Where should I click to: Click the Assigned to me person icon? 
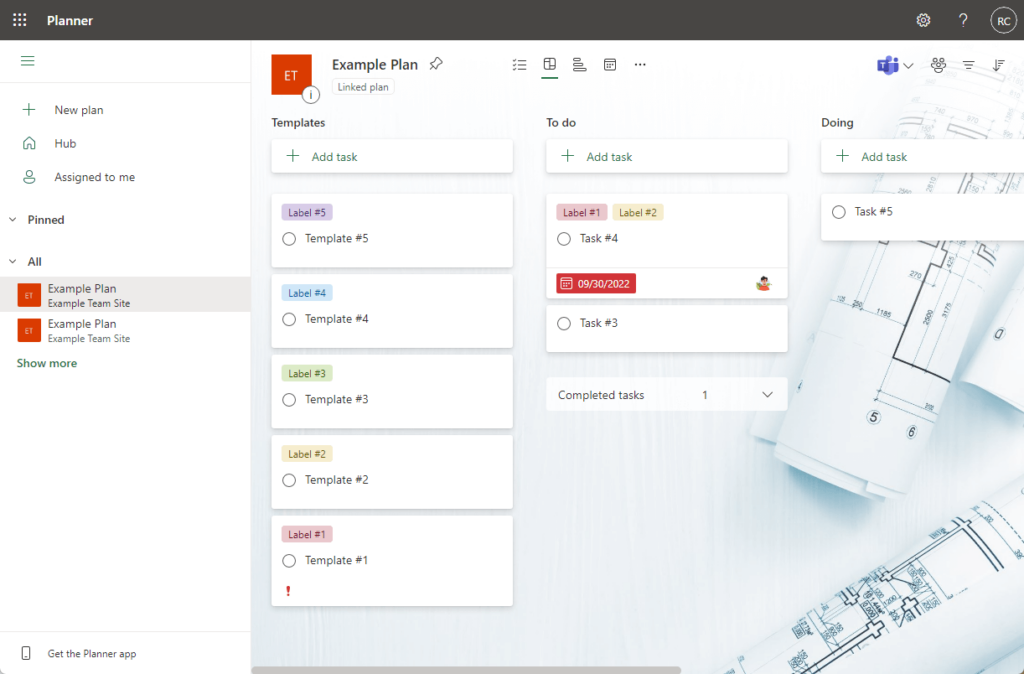(x=29, y=177)
